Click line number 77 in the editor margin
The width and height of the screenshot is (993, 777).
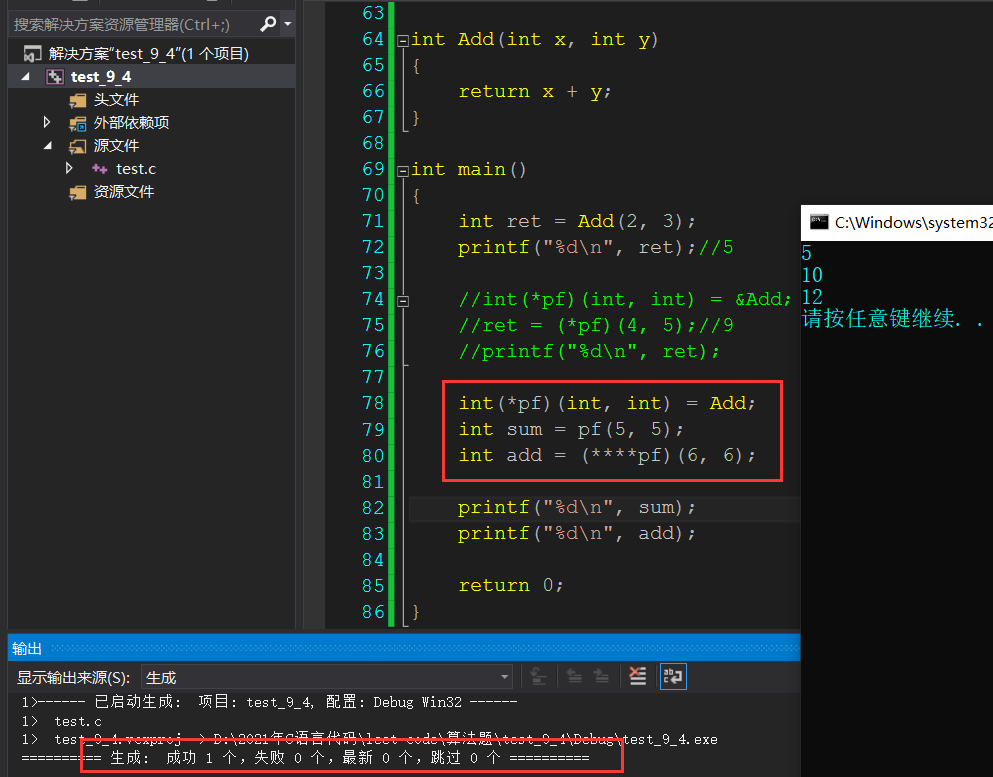point(373,377)
